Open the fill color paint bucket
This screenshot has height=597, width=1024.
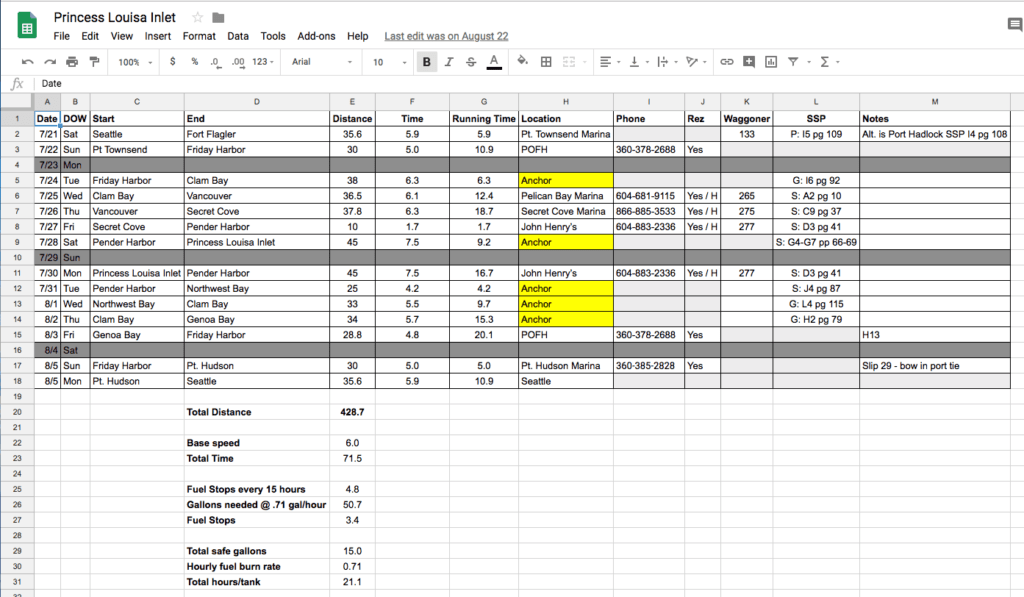click(x=522, y=61)
